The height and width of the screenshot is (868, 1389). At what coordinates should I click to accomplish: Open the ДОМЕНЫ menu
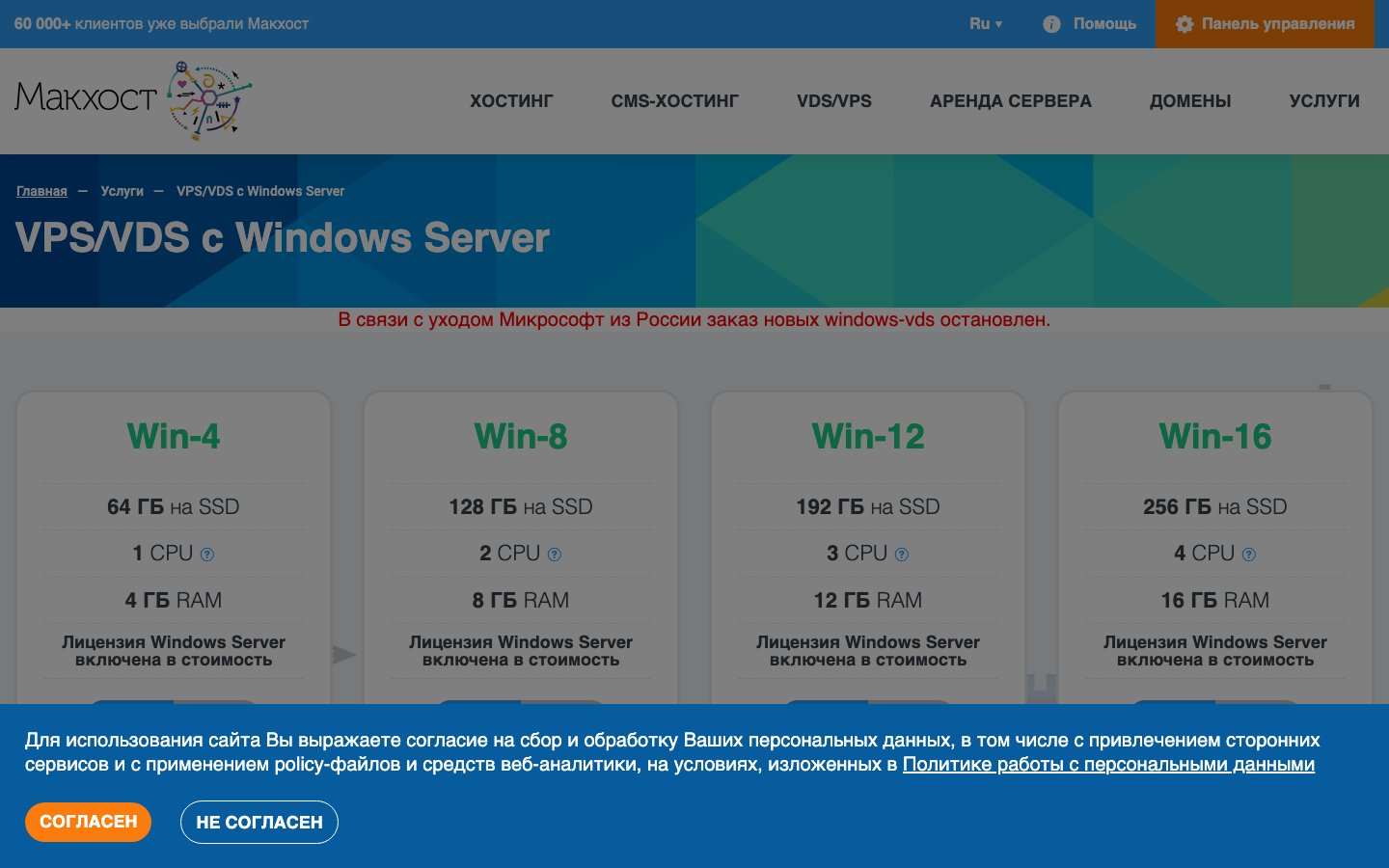[x=1190, y=101]
